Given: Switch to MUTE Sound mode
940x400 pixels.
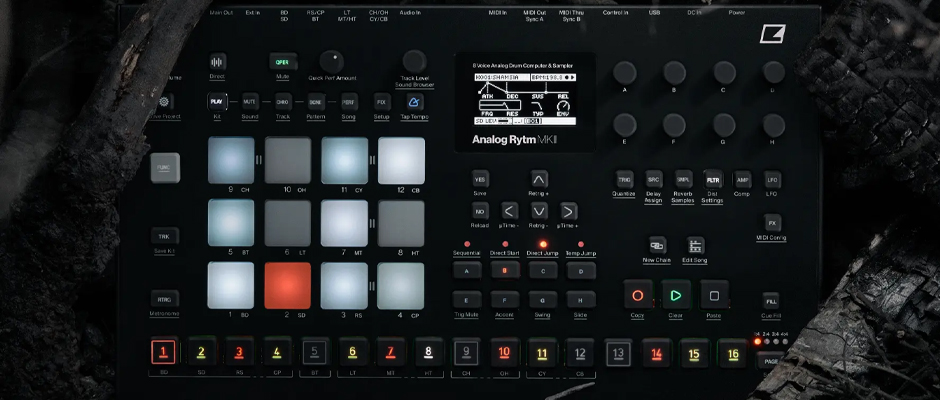Looking at the screenshot, I should [250, 101].
